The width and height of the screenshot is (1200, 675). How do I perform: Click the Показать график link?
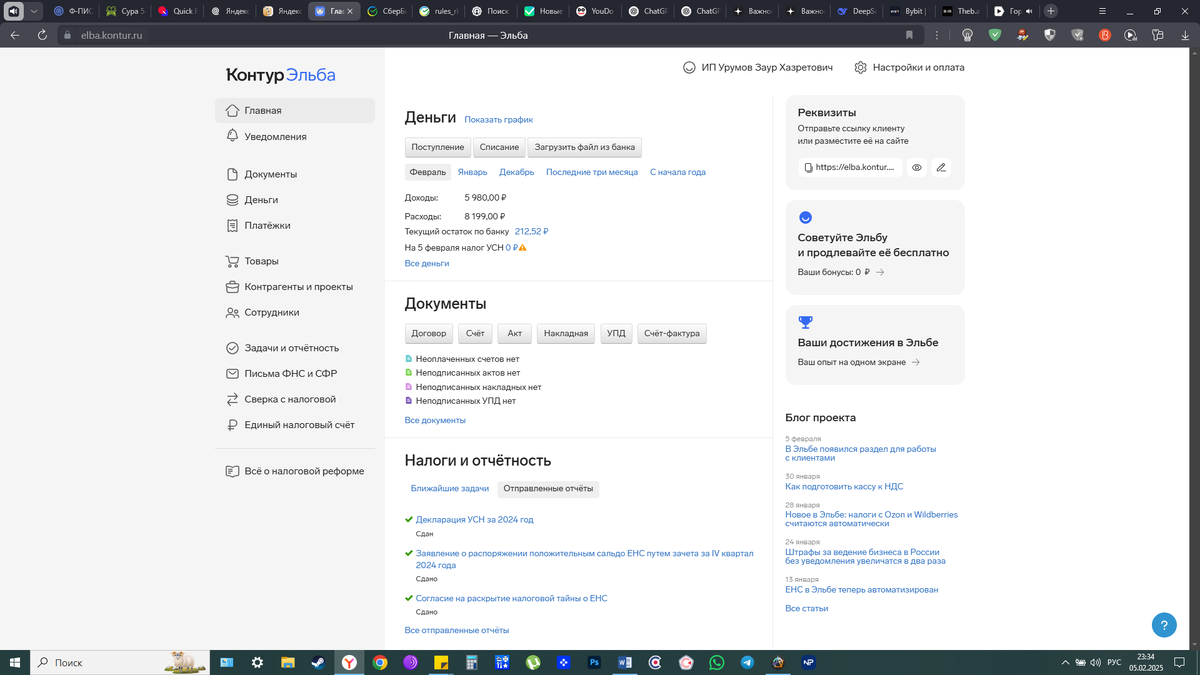pyautogui.click(x=499, y=120)
